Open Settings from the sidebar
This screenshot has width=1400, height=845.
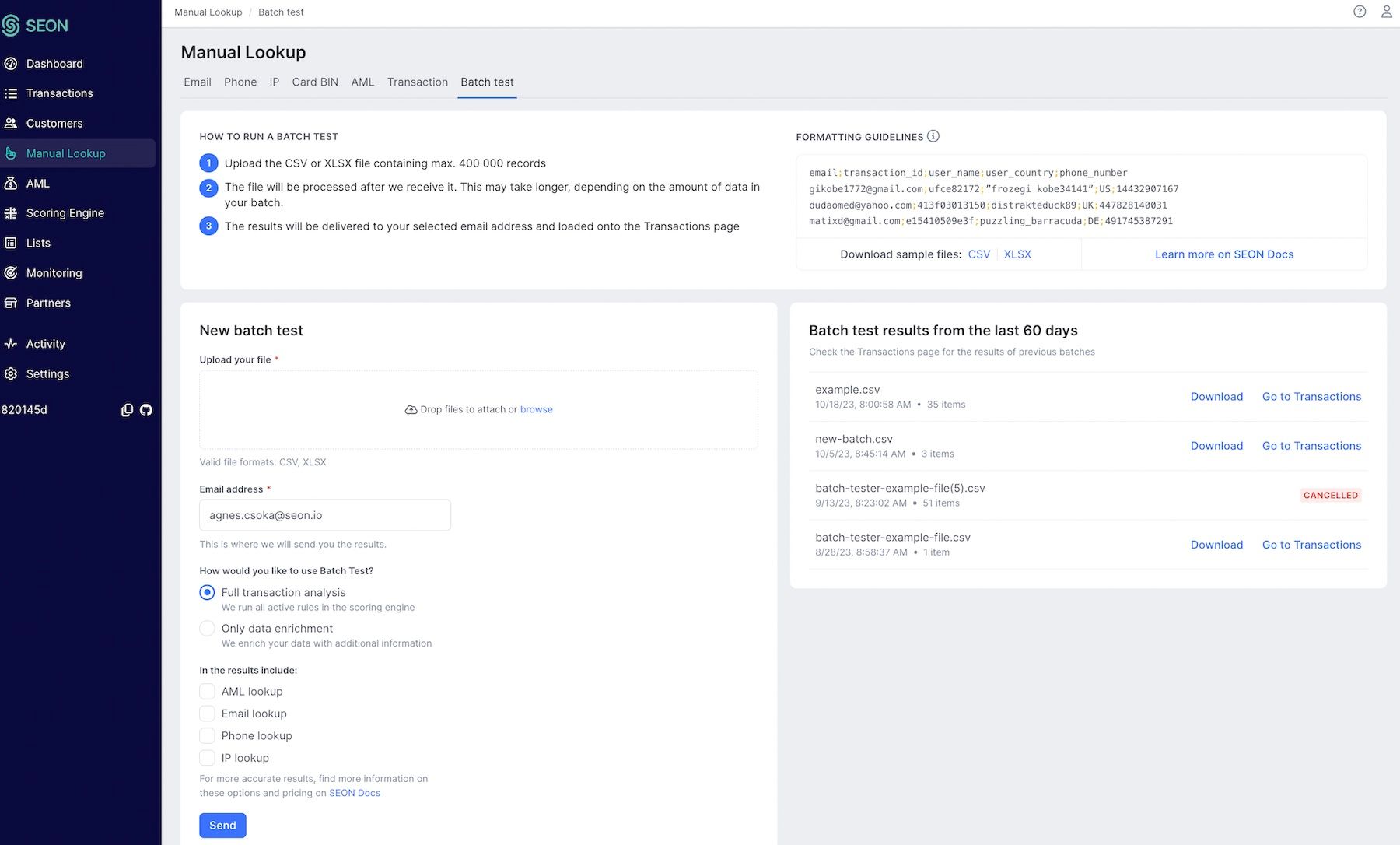coord(47,374)
